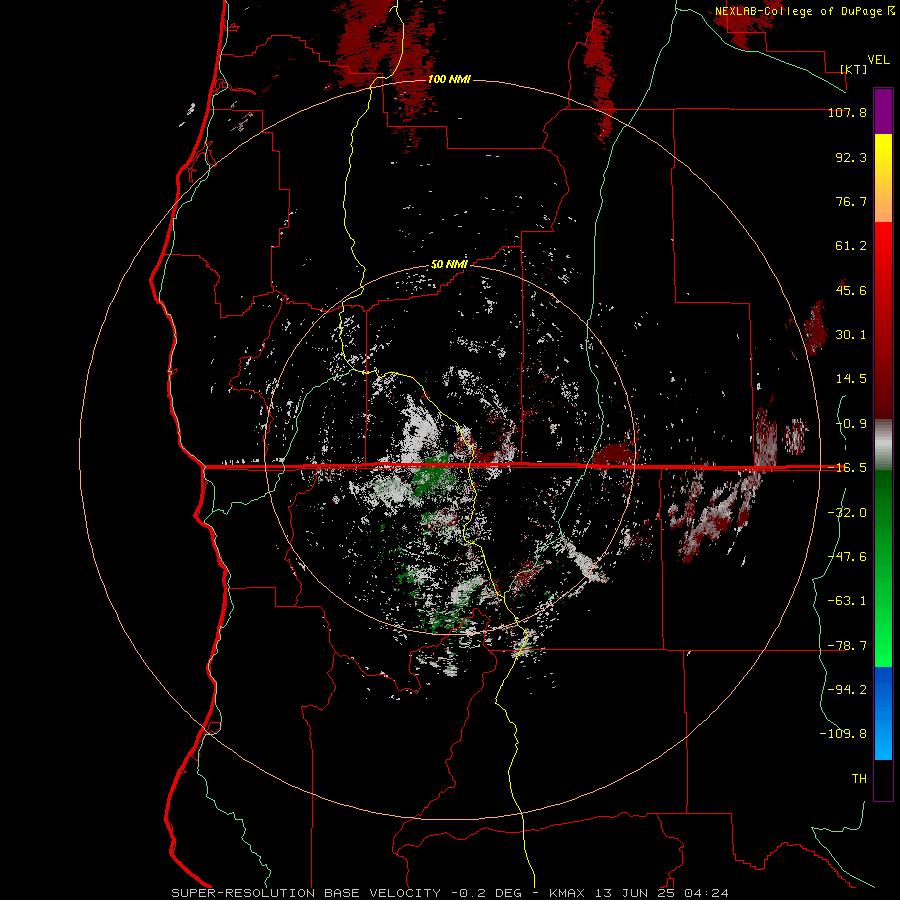
Task: Click the -63.1 velocity scale value
Action: [847, 601]
